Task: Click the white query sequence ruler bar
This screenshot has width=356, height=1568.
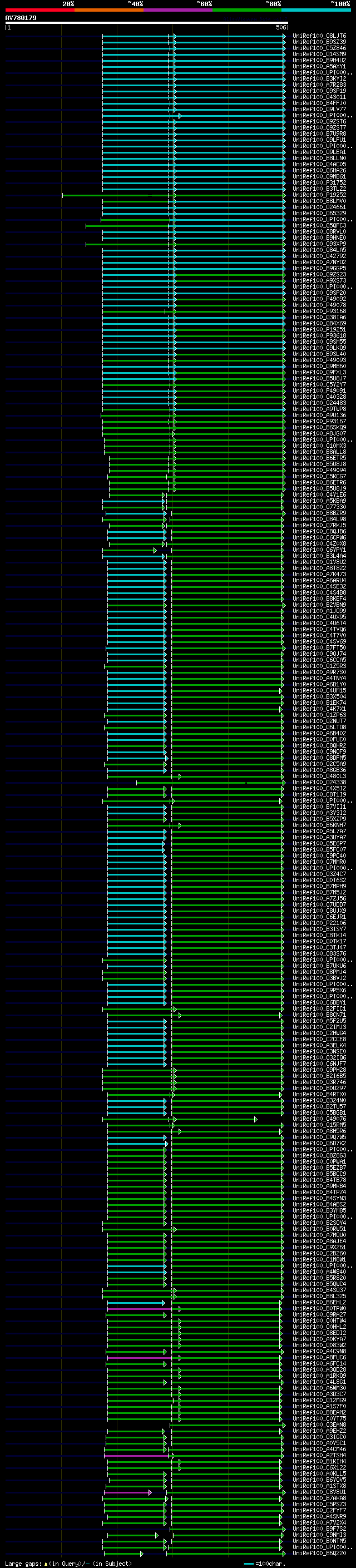Action: click(146, 23)
